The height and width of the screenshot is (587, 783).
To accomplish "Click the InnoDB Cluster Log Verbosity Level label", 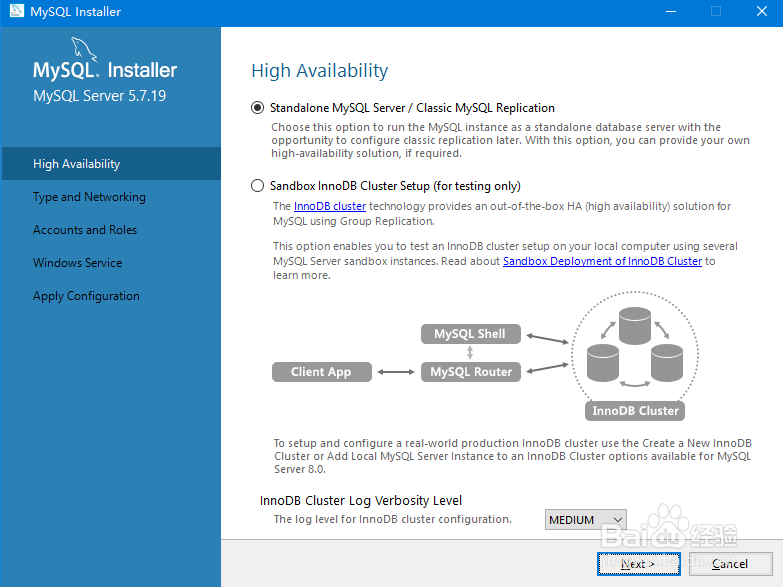I will coord(361,501).
